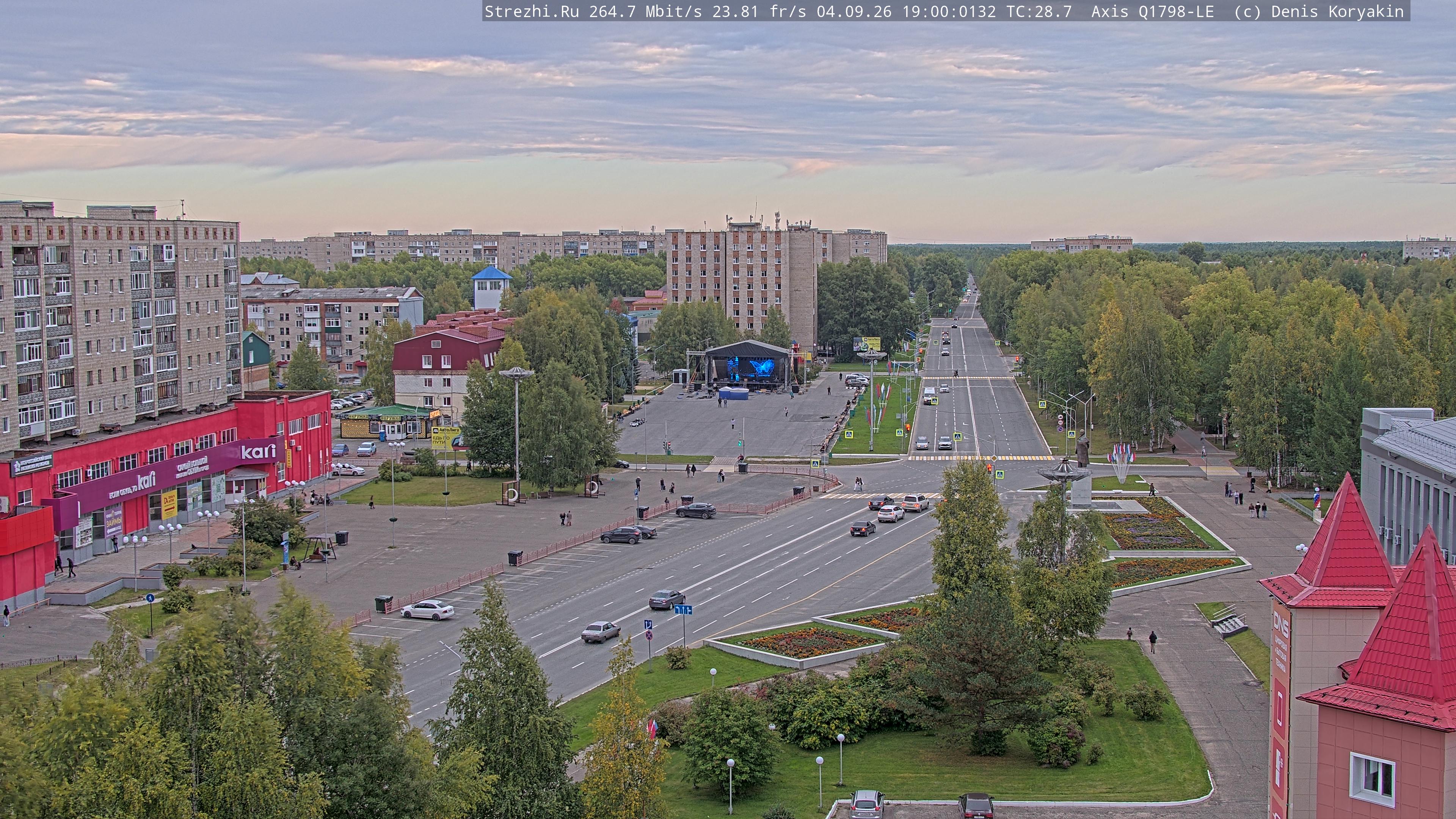This screenshot has width=1456, height=819.
Task: Click the blue LED screen on stage
Action: pyautogui.click(x=751, y=369)
